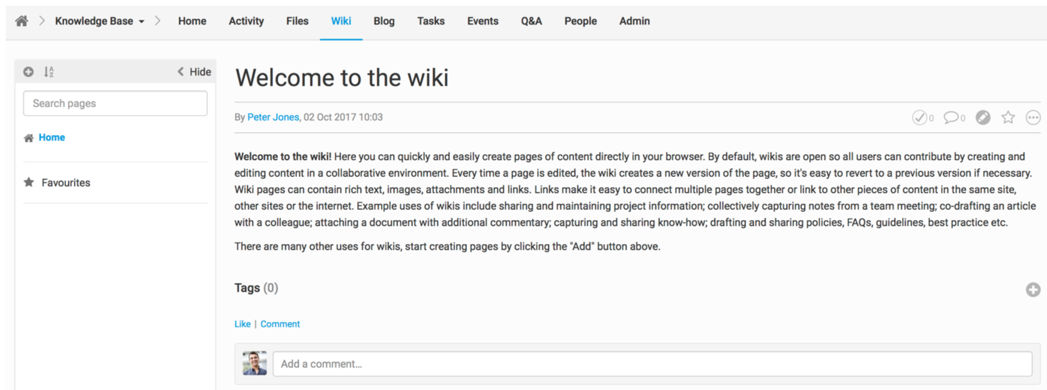This screenshot has height=390, width=1047.
Task: Open Peter Jones author profile link
Action: tap(273, 117)
